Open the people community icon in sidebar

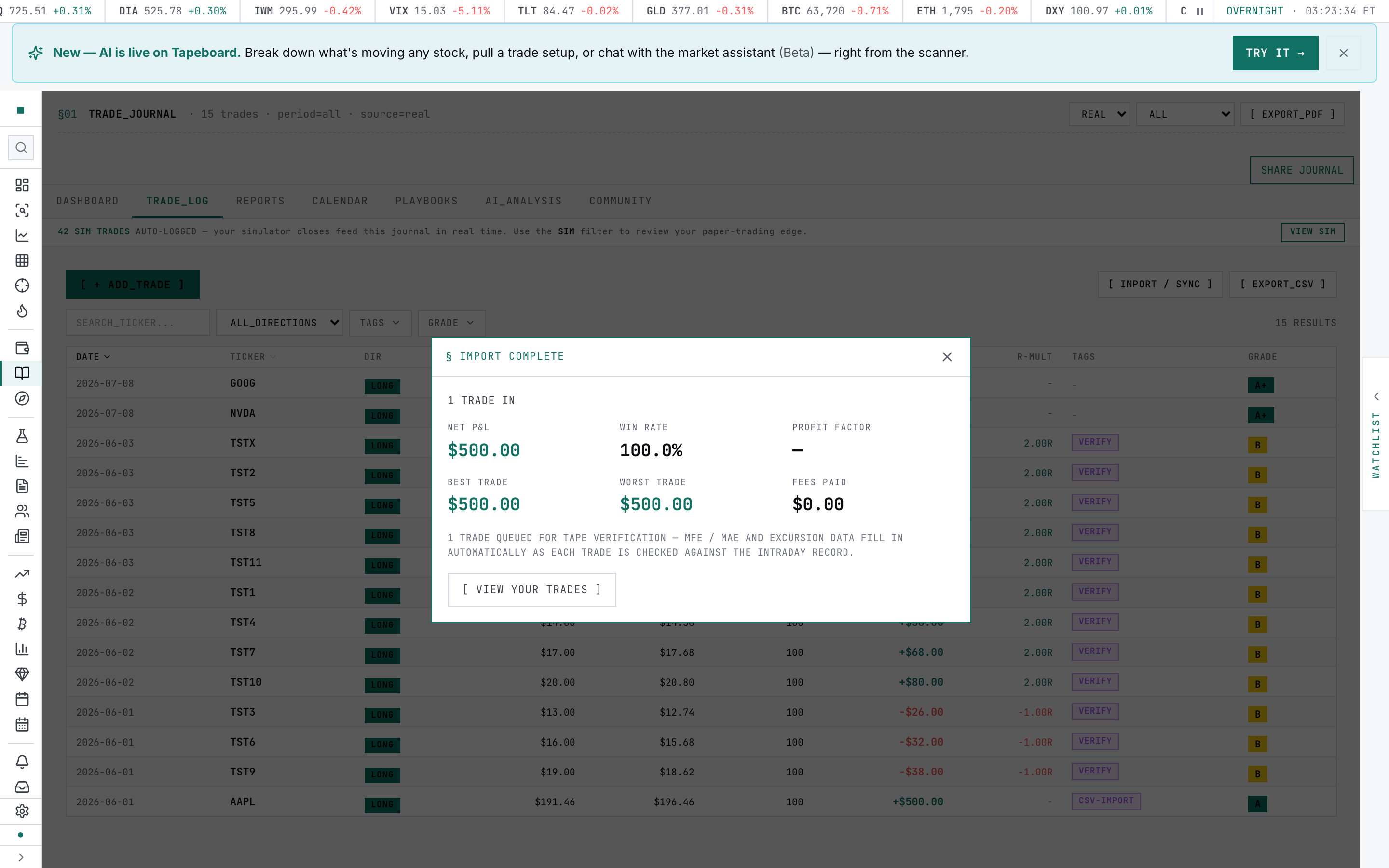pos(22,511)
